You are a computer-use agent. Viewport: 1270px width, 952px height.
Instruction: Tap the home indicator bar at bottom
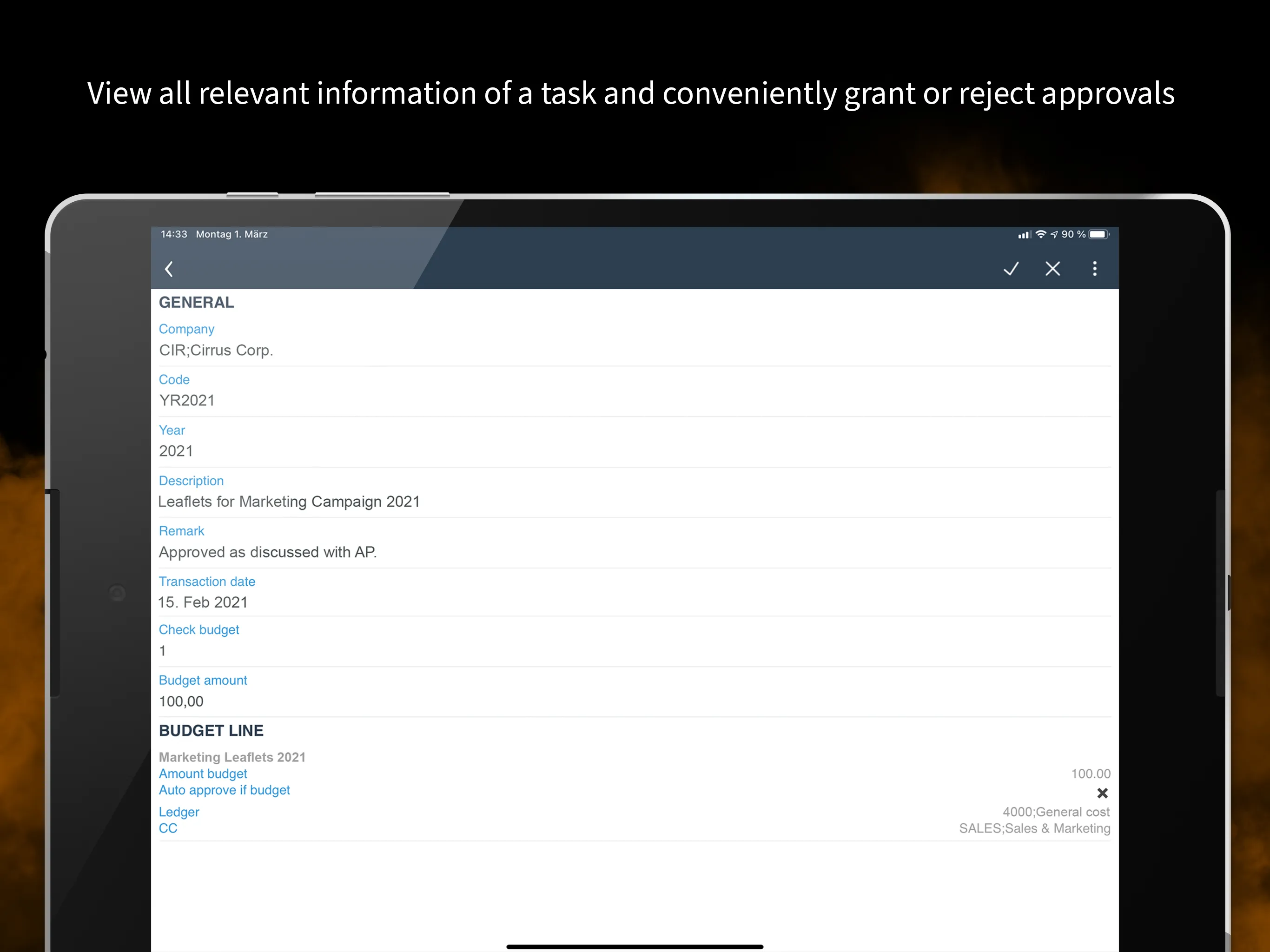(x=635, y=947)
